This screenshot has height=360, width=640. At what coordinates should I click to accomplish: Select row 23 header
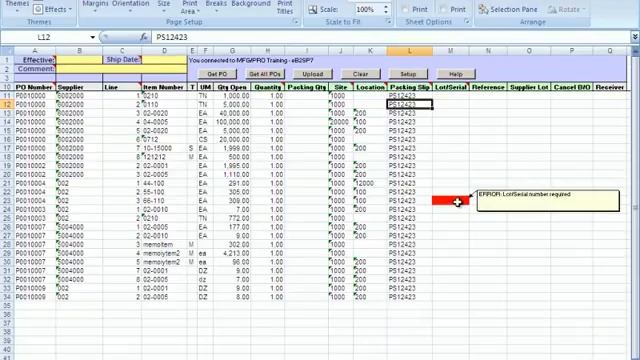[x=7, y=201]
